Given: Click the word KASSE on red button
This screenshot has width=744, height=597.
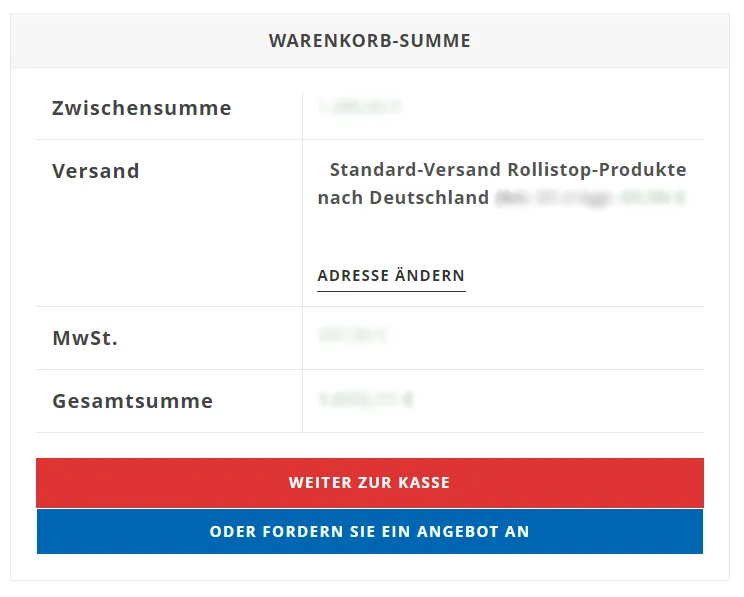Looking at the screenshot, I should [424, 482].
